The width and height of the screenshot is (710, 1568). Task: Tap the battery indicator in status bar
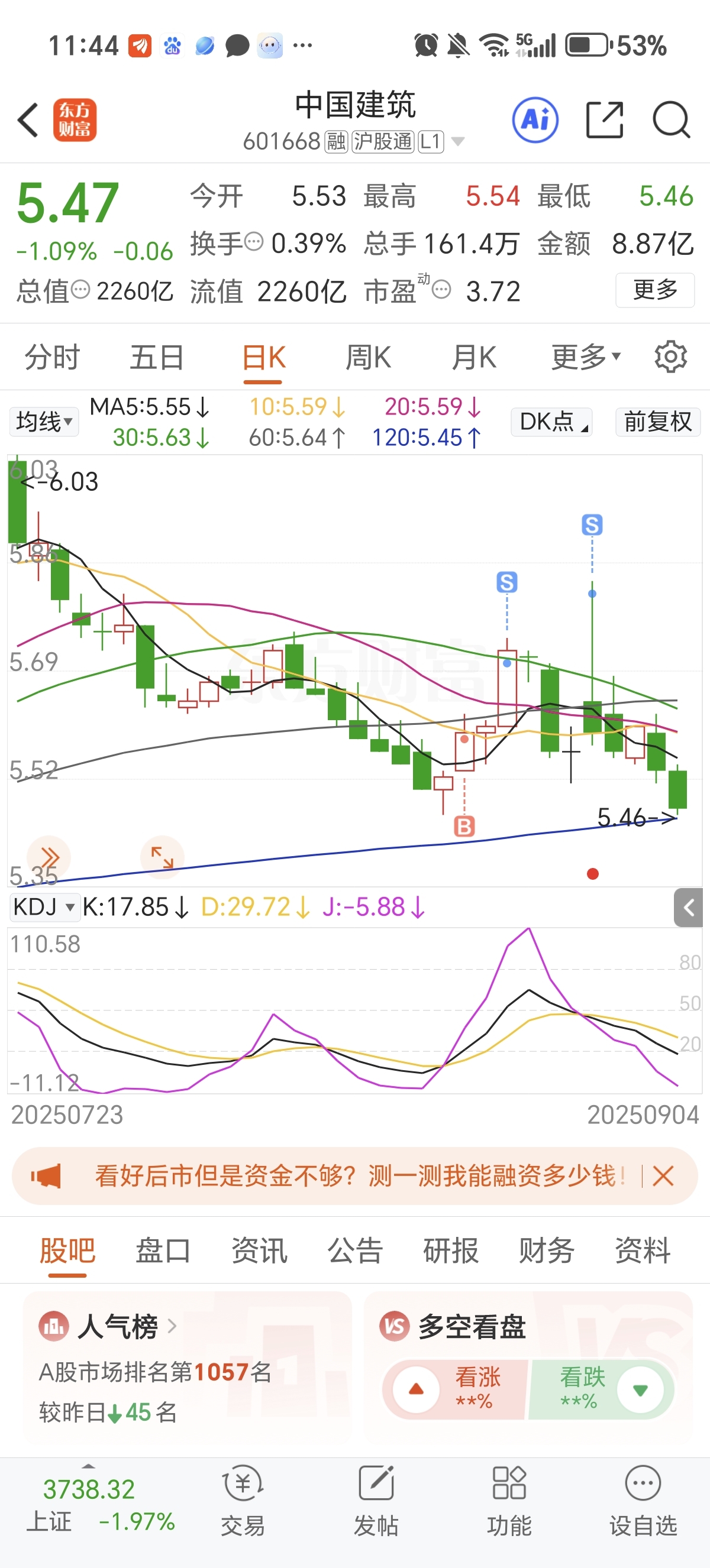[589, 45]
